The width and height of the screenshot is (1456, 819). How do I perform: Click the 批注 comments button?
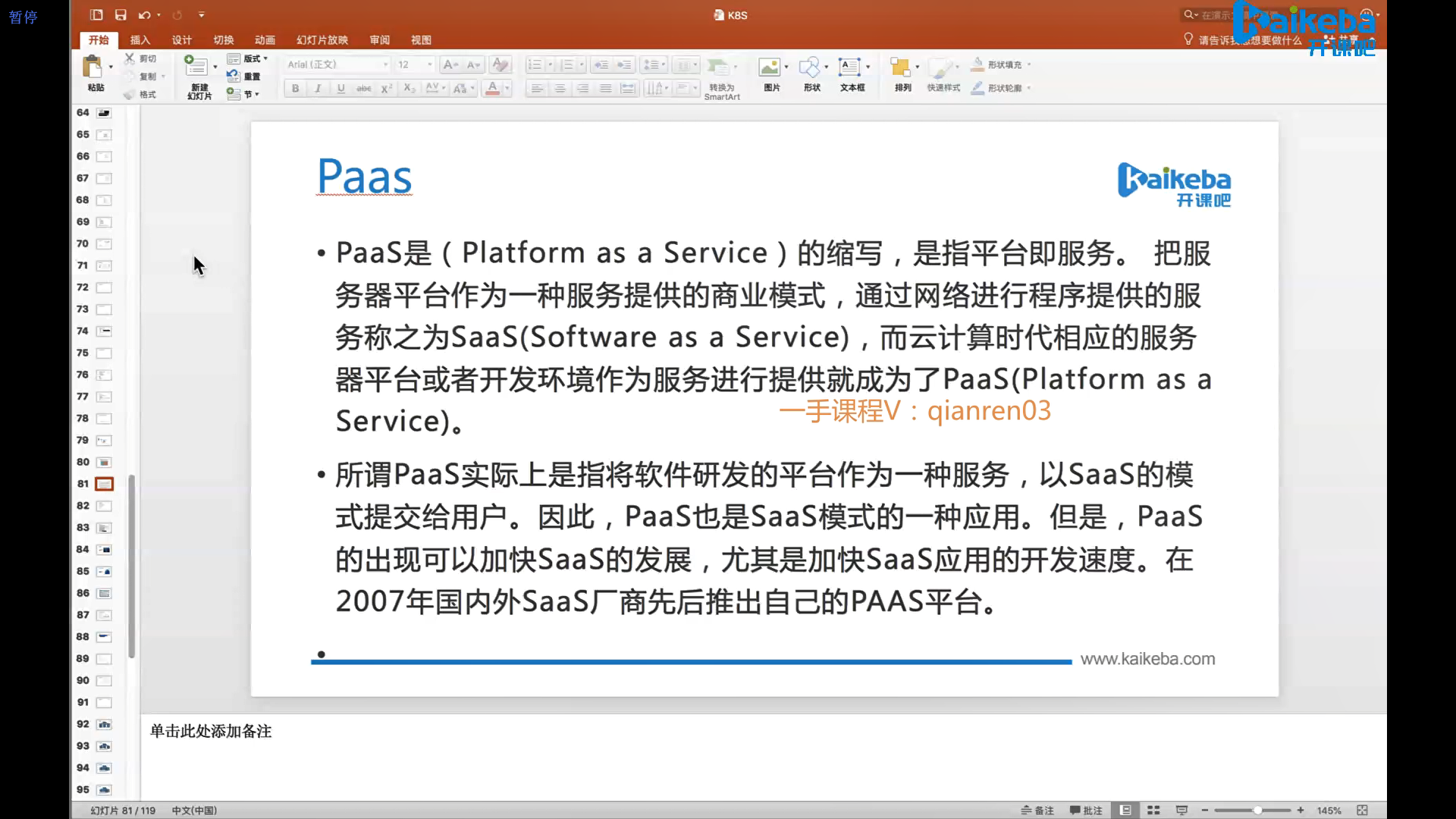pyautogui.click(x=1086, y=810)
